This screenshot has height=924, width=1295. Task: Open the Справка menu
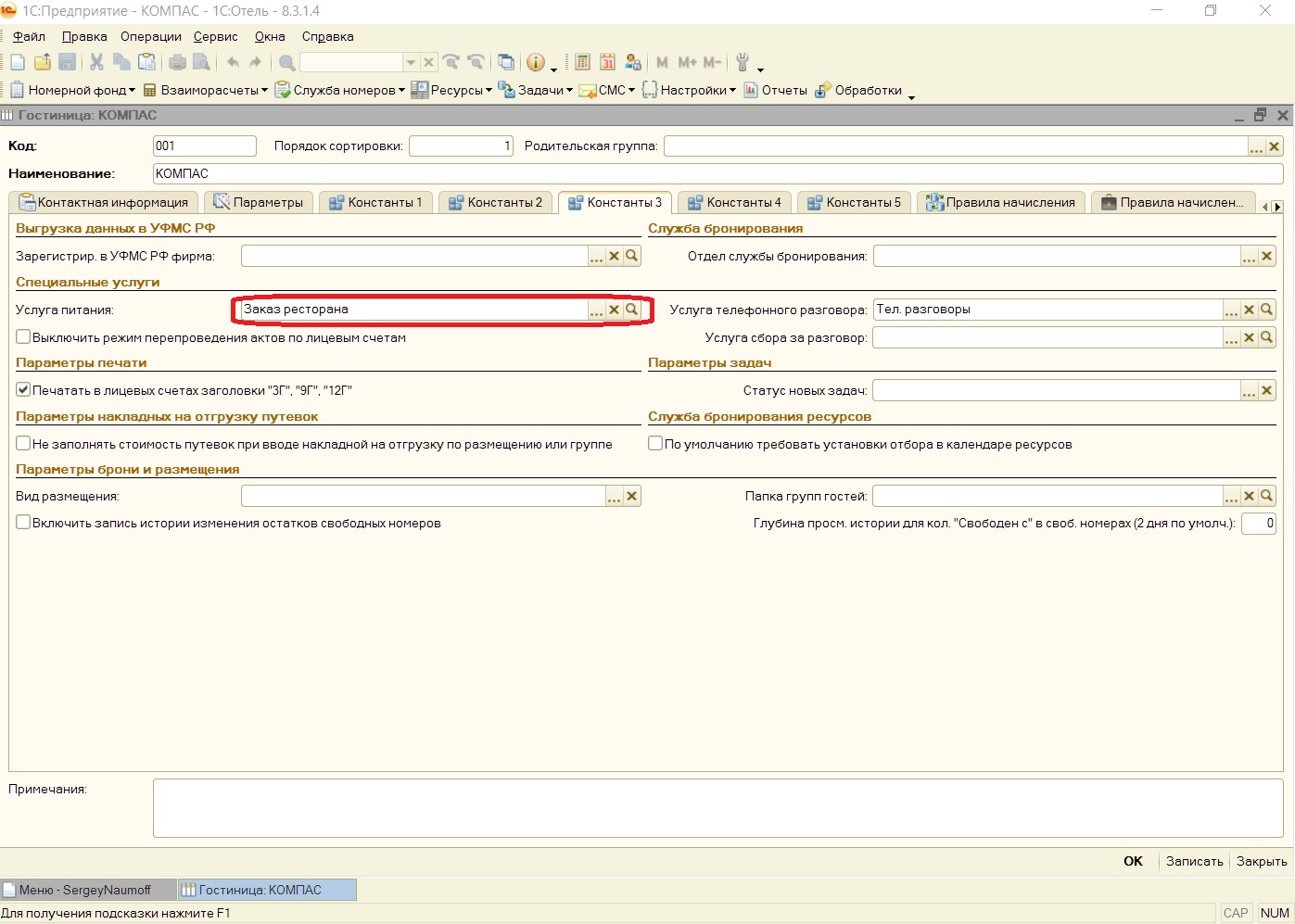coord(328,36)
